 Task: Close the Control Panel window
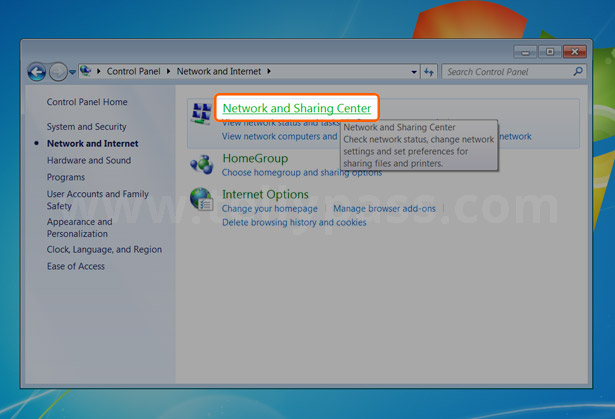tap(575, 52)
